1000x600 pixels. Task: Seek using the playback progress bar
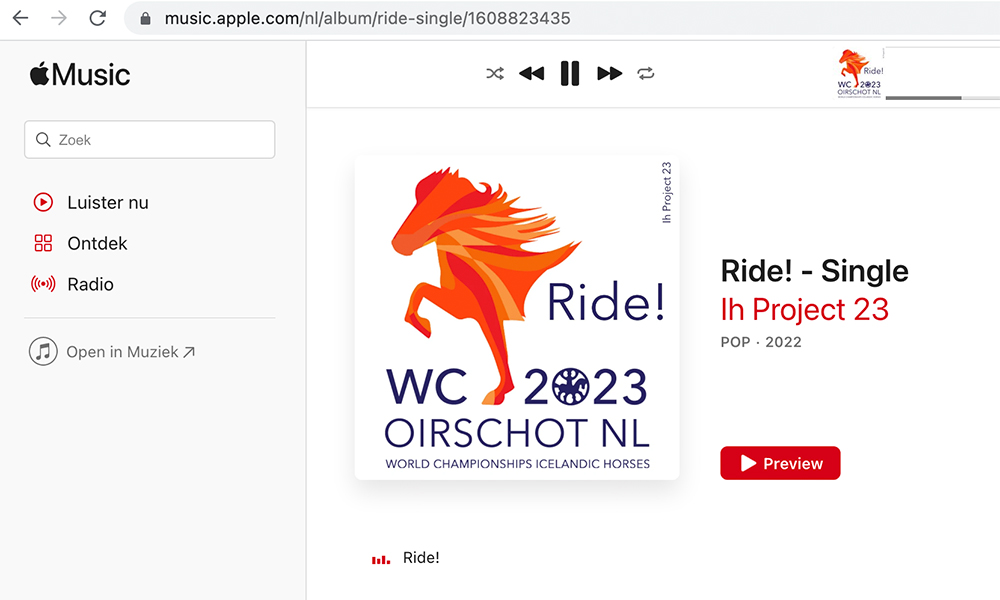point(943,98)
